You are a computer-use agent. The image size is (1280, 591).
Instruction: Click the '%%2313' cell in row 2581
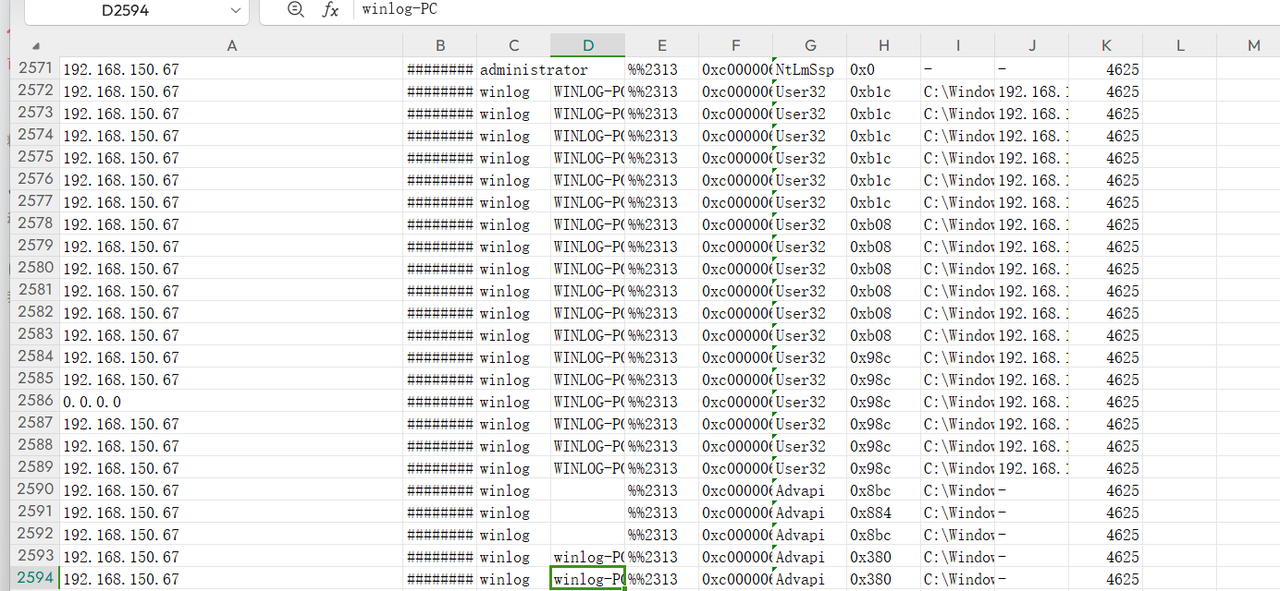(662, 291)
